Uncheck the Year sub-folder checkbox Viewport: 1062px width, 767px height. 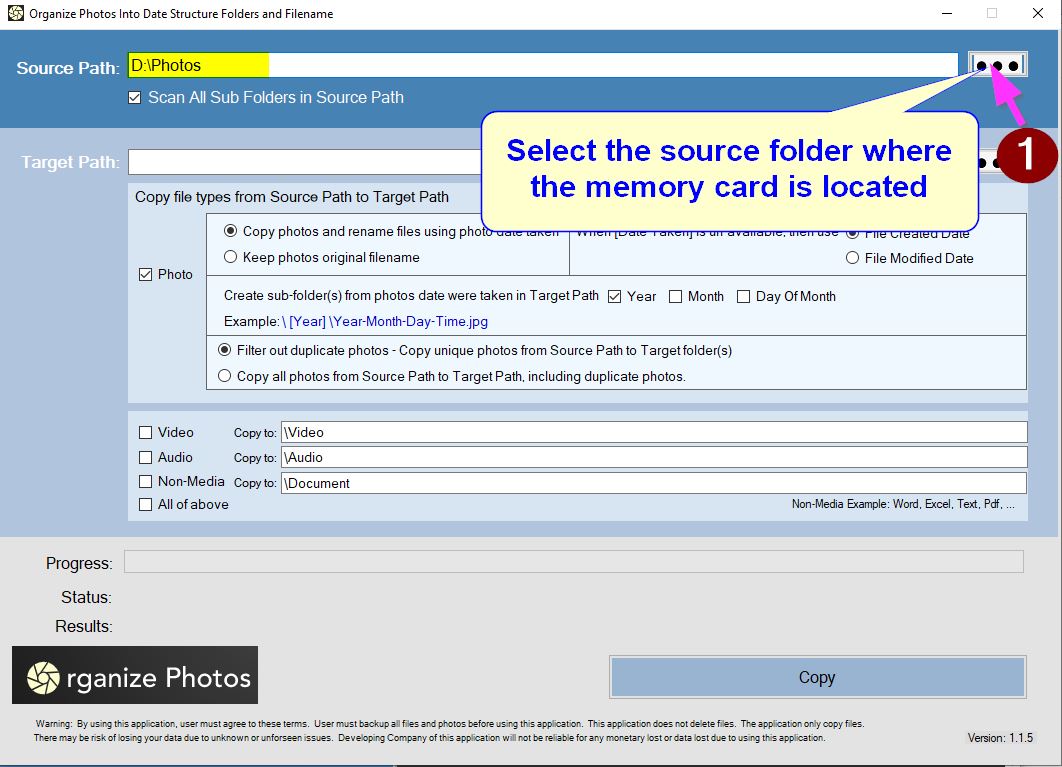[615, 297]
